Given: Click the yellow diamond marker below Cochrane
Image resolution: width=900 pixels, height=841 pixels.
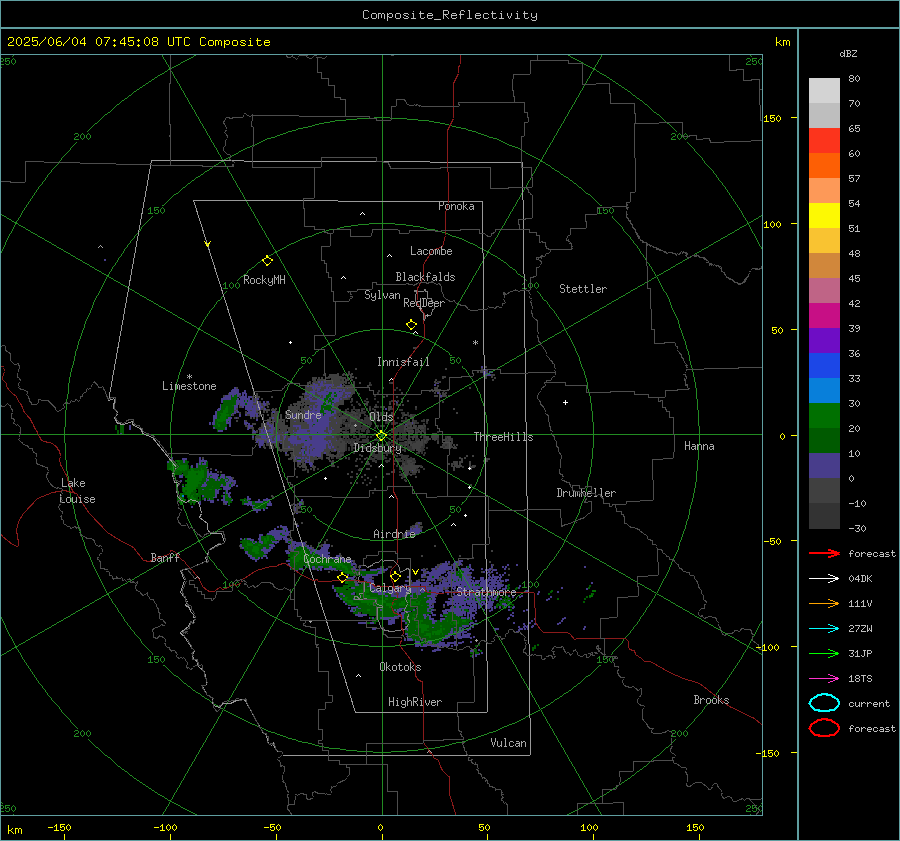Looking at the screenshot, I should pos(343,578).
